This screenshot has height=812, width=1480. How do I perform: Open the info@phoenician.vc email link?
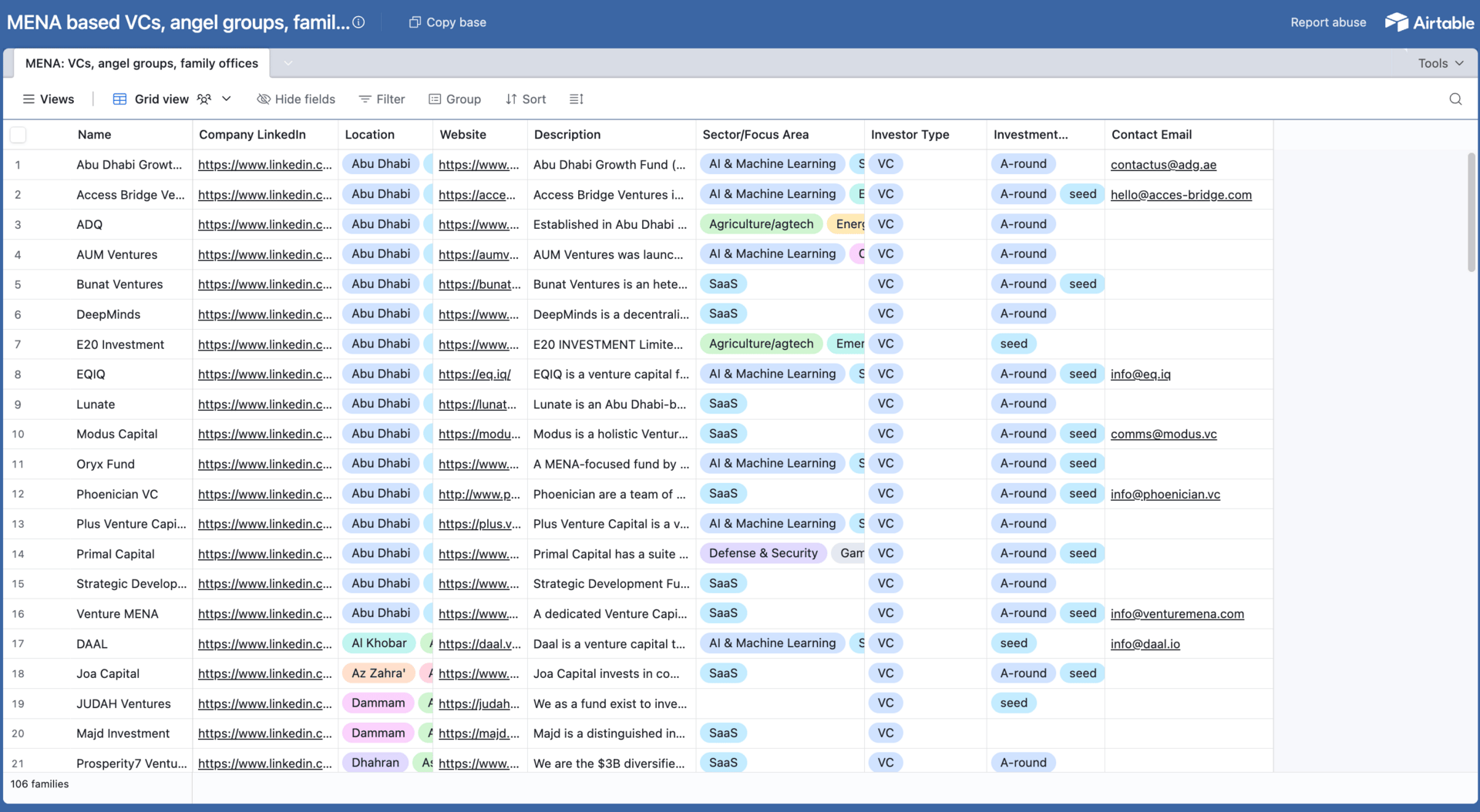click(x=1165, y=494)
